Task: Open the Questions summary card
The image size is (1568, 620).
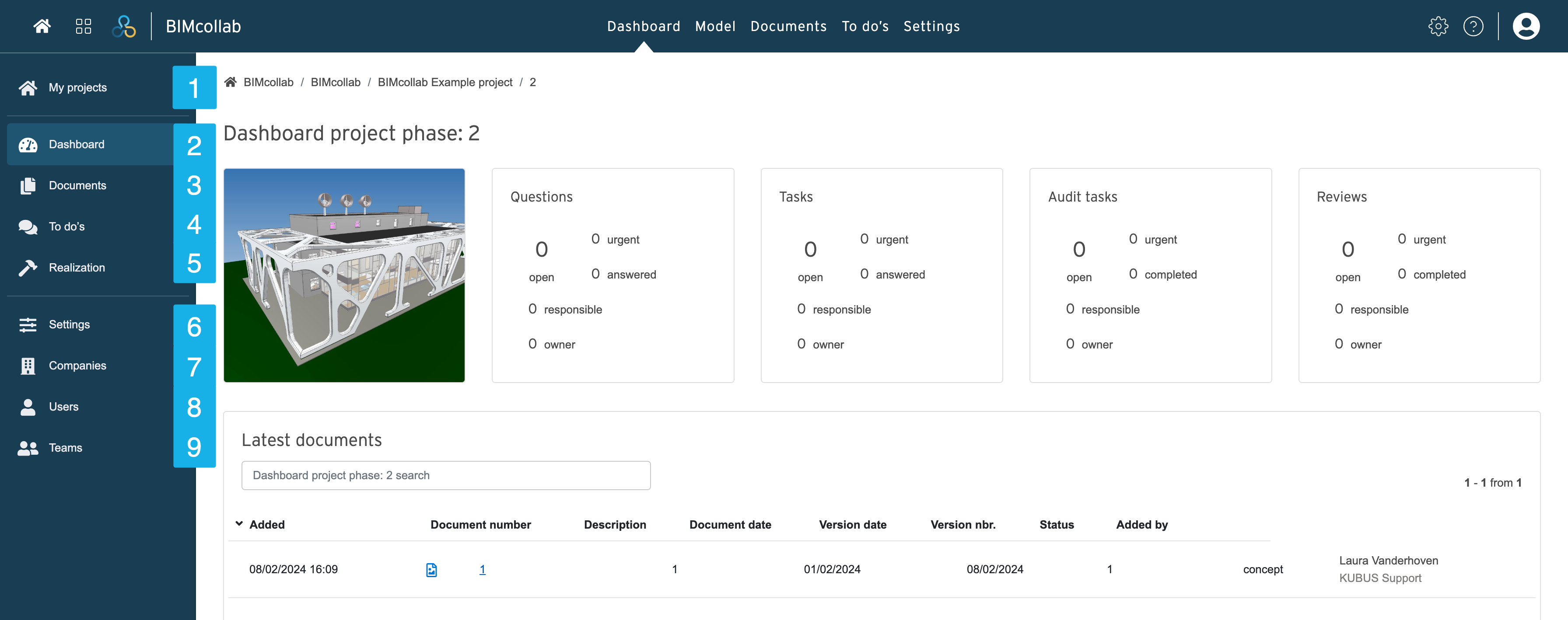Action: 613,275
